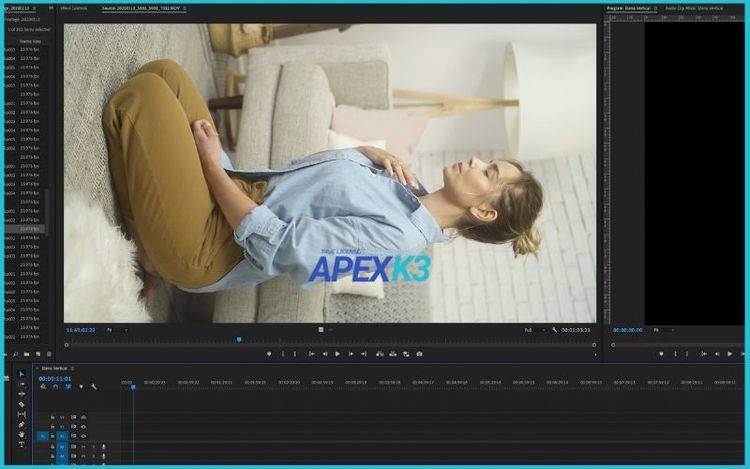The image size is (750, 469).
Task: Play sequence in Program monitor
Action: (x=730, y=354)
